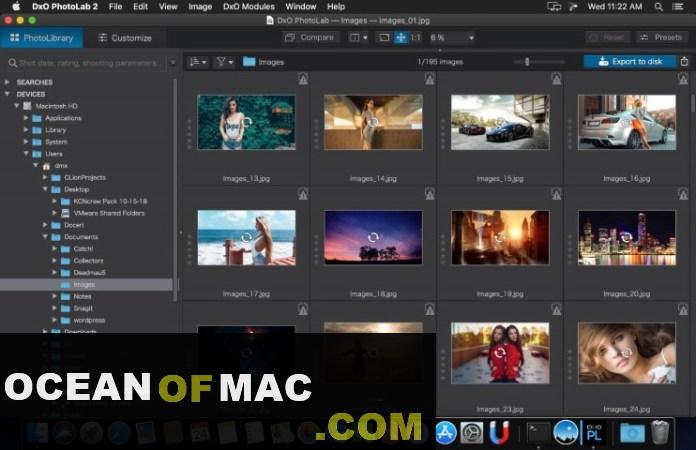Expand the SEARCHES section
Screen dimensions: 696x450
(x=7, y=82)
